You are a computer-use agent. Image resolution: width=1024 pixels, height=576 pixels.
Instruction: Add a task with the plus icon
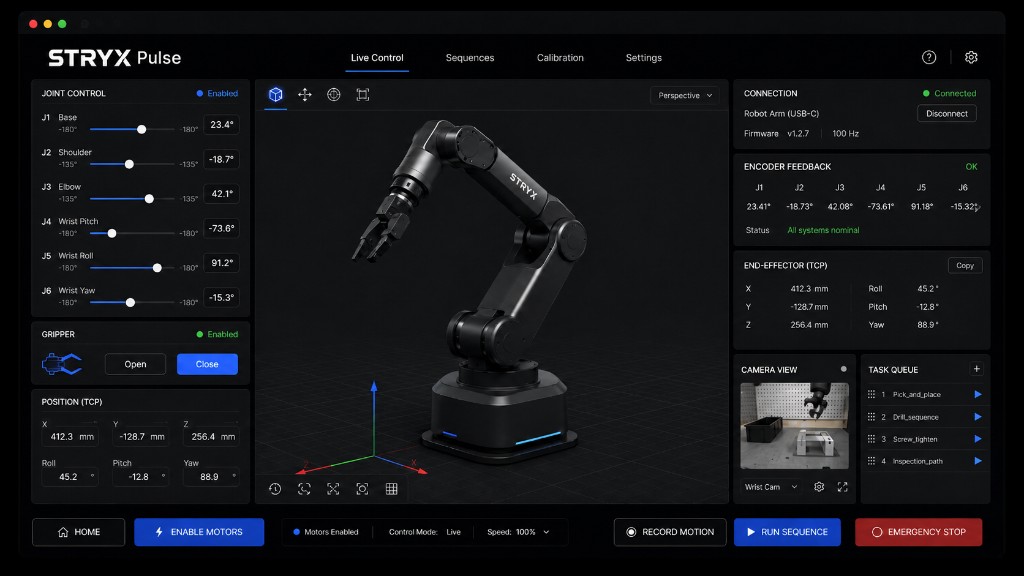tap(976, 369)
